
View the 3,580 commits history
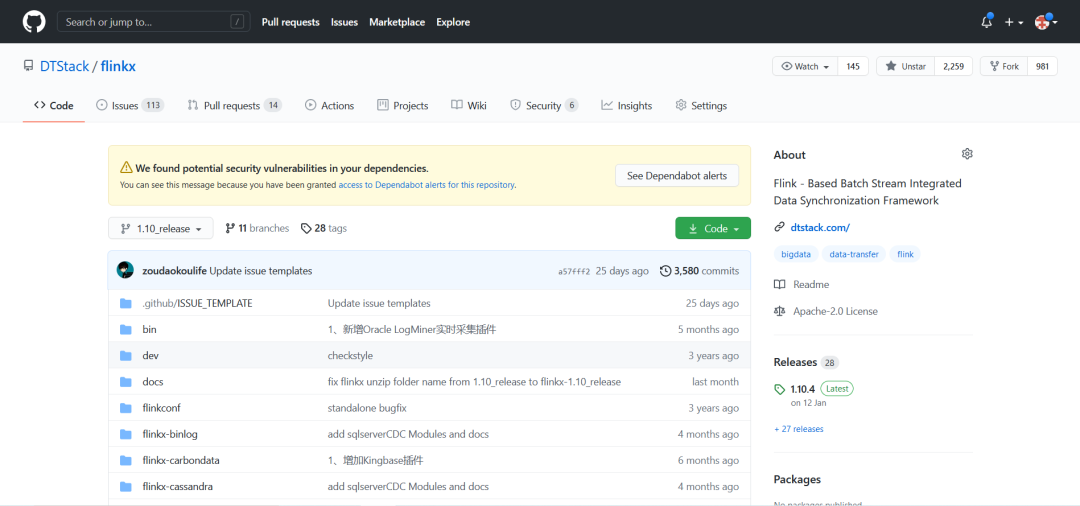[x=699, y=271]
